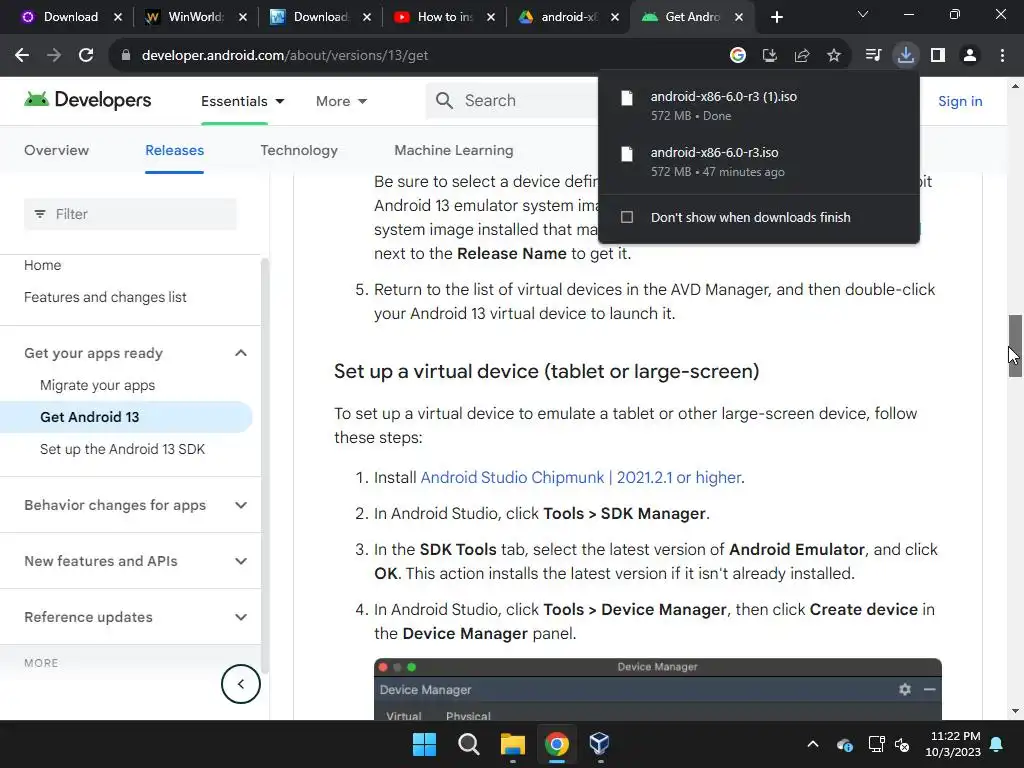Open the tab search dropdown arrow
Viewport: 1024px width, 768px height.
point(863,14)
